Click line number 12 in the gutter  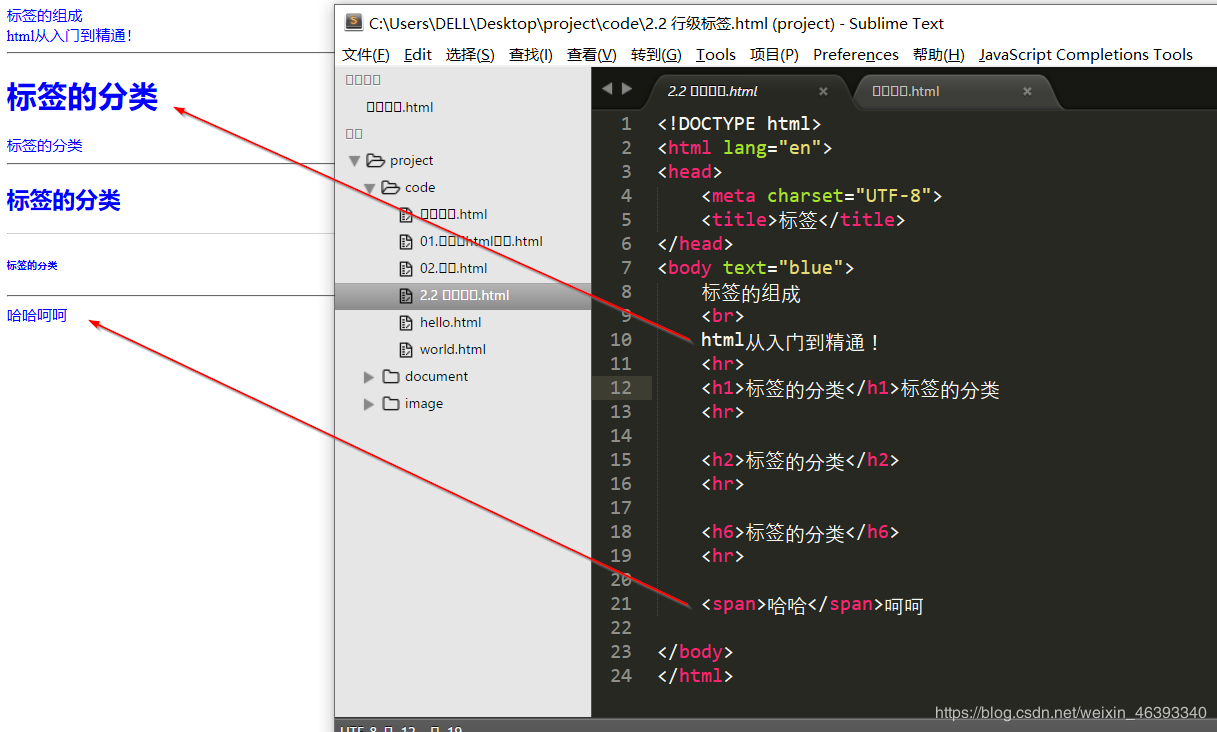tap(620, 388)
